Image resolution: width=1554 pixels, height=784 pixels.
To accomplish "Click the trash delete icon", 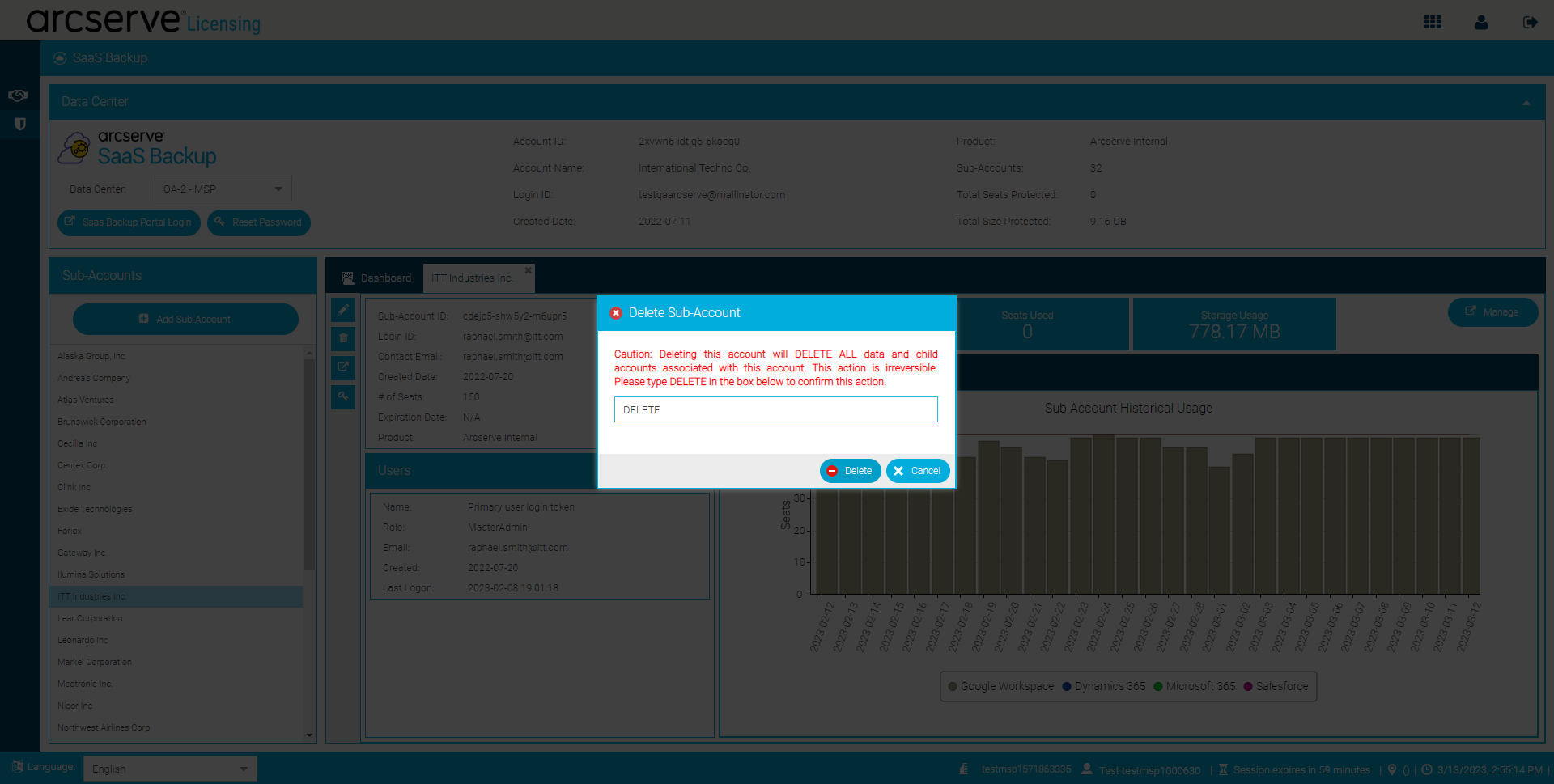I will point(343,338).
